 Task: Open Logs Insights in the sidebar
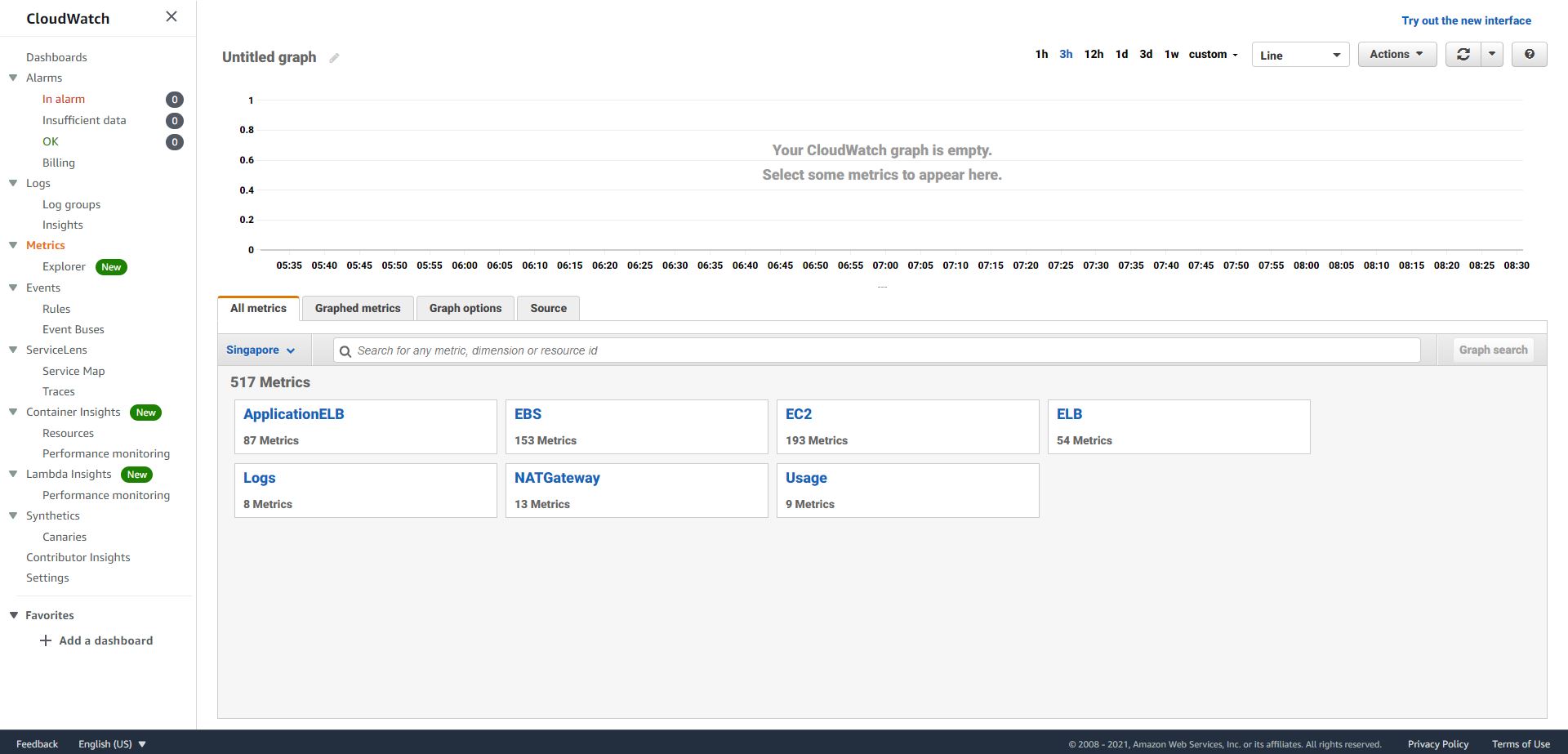click(x=63, y=225)
